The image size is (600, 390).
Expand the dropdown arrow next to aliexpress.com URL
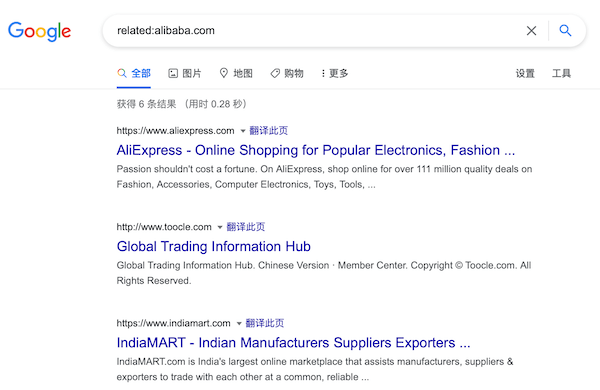point(243,131)
